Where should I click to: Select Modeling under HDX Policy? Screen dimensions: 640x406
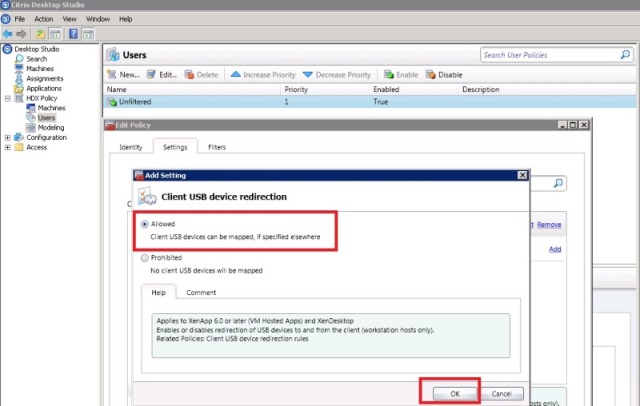point(50,127)
